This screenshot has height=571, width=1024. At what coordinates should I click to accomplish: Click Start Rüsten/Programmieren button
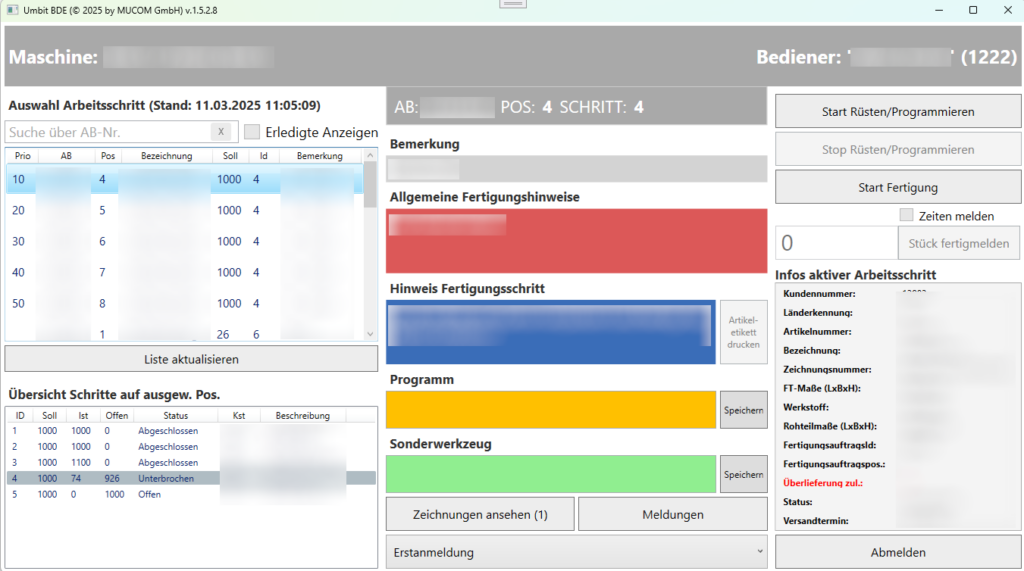tap(897, 112)
